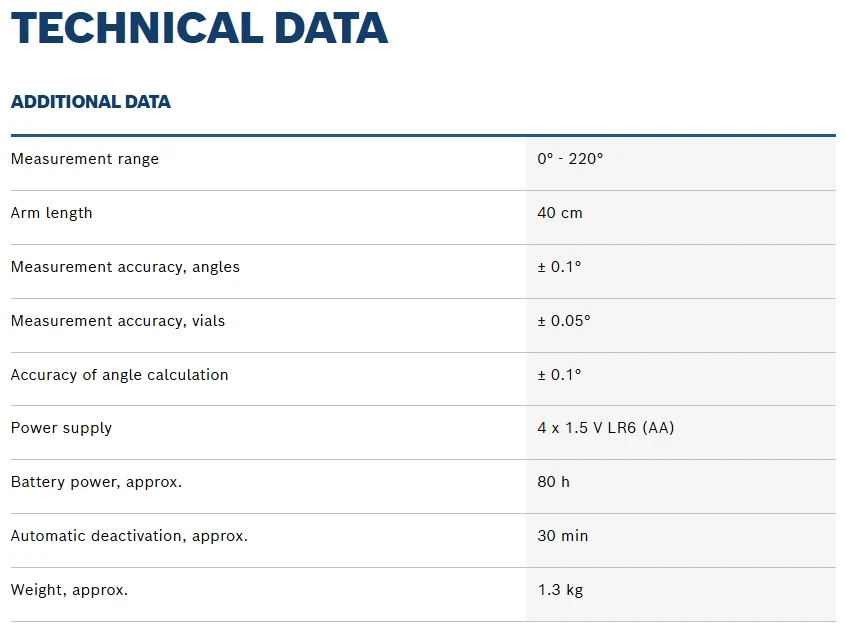This screenshot has width=845, height=629.
Task: Click the ± 0.05° value
Action: pyautogui.click(x=564, y=321)
